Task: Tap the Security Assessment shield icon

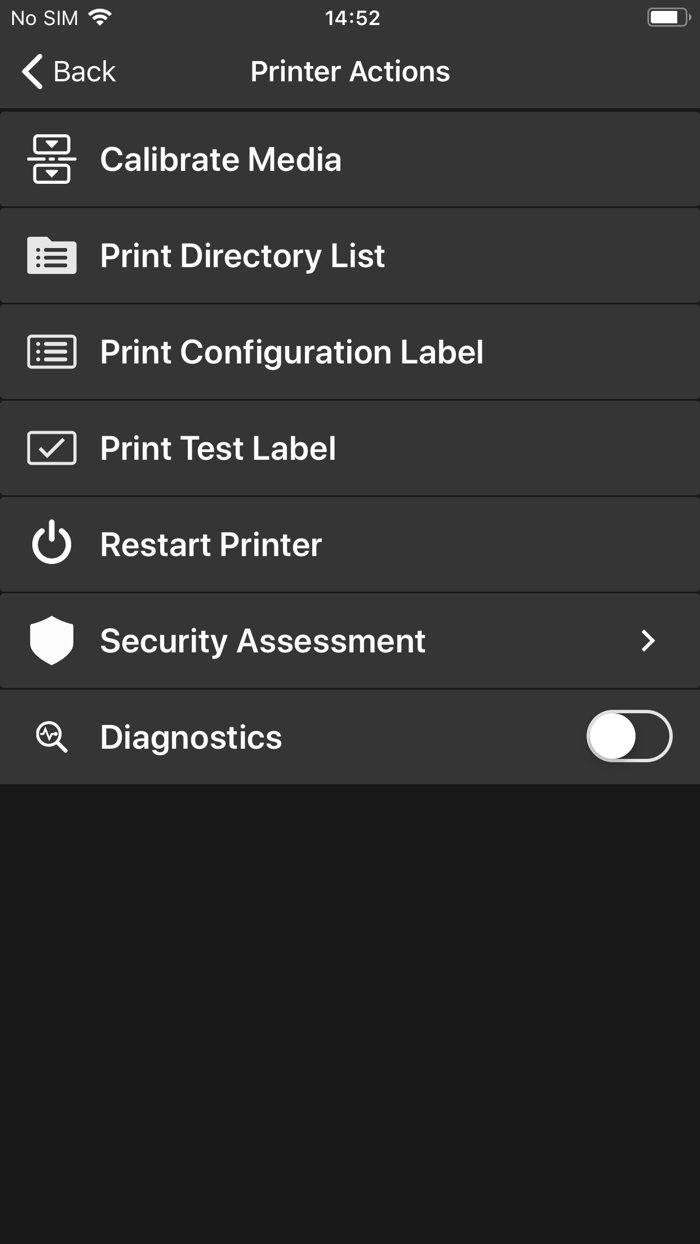Action: (x=51, y=640)
